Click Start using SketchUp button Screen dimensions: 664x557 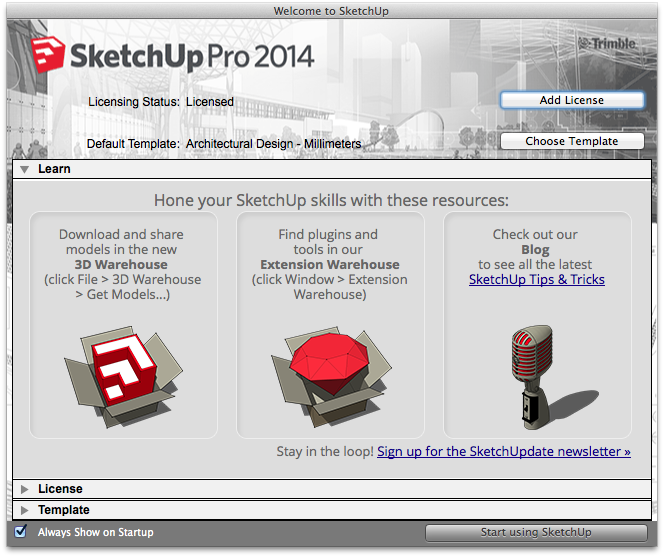[x=536, y=532]
